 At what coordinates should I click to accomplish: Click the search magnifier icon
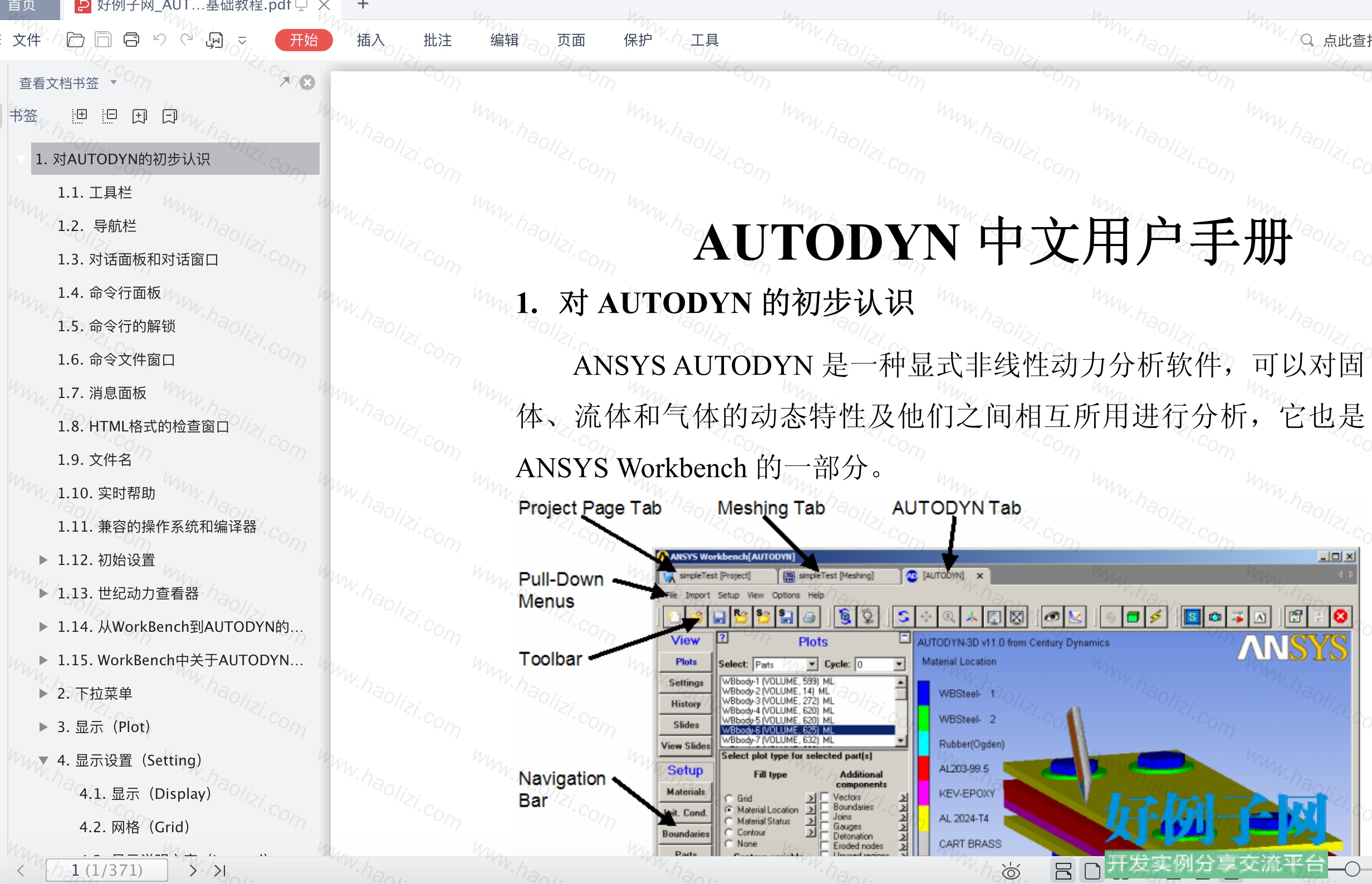point(1306,40)
